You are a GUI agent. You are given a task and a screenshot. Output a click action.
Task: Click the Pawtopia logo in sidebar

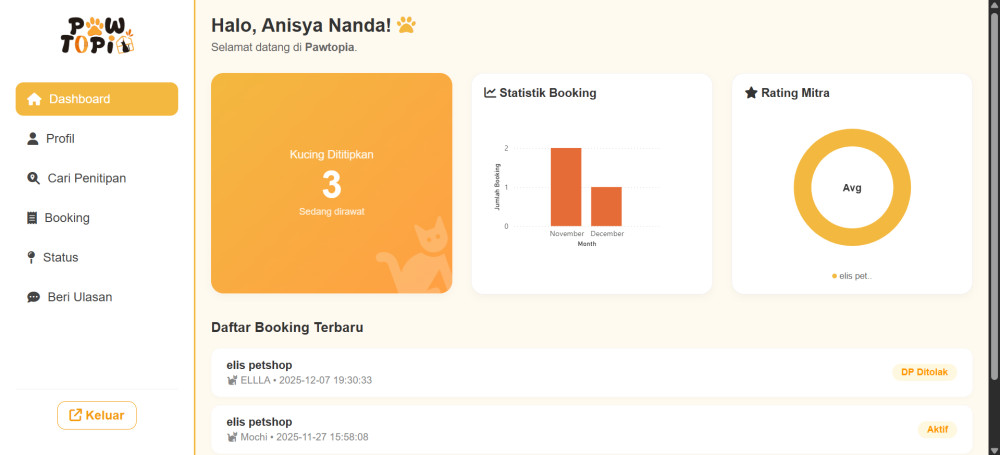(96, 36)
